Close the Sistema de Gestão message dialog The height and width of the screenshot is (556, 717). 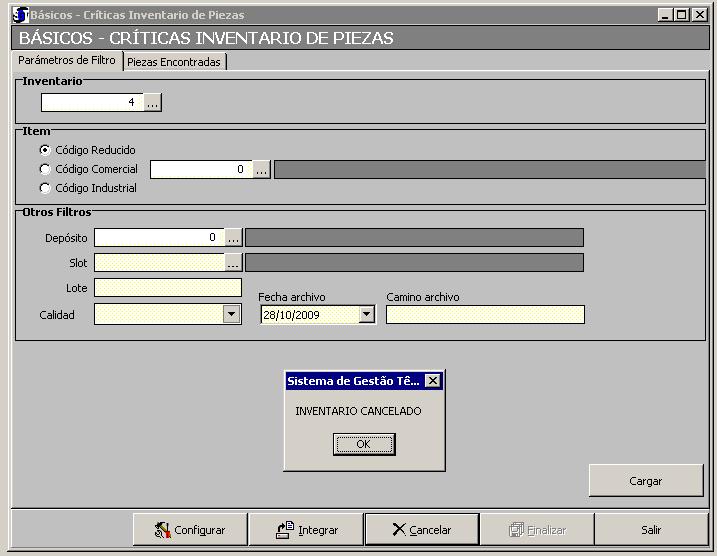pyautogui.click(x=432, y=381)
